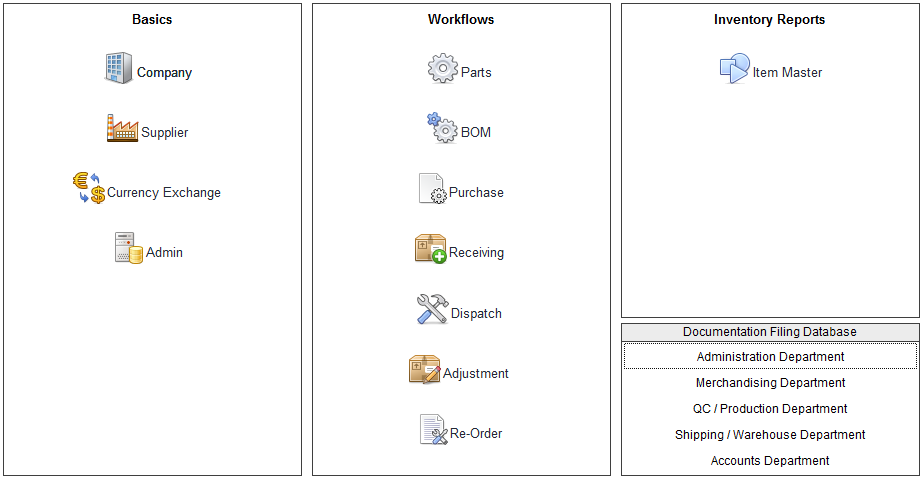Open Merchandising Department documents
The width and height of the screenshot is (923, 479).
click(770, 383)
